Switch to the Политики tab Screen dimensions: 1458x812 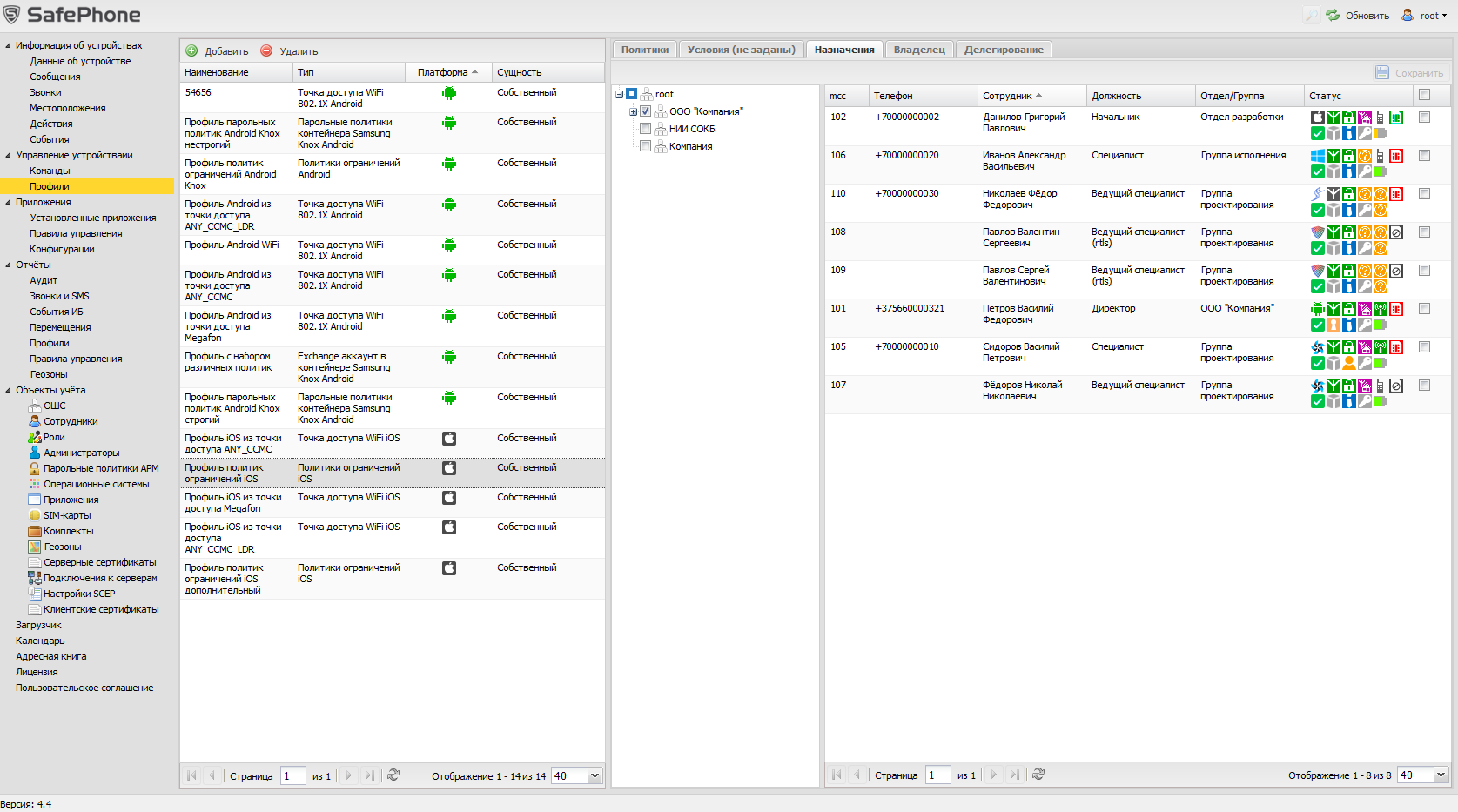point(645,50)
